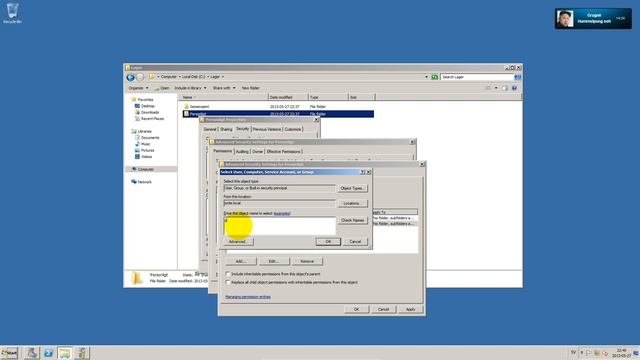Sort by the Name column header
This screenshot has height=360, width=640.
[x=223, y=97]
